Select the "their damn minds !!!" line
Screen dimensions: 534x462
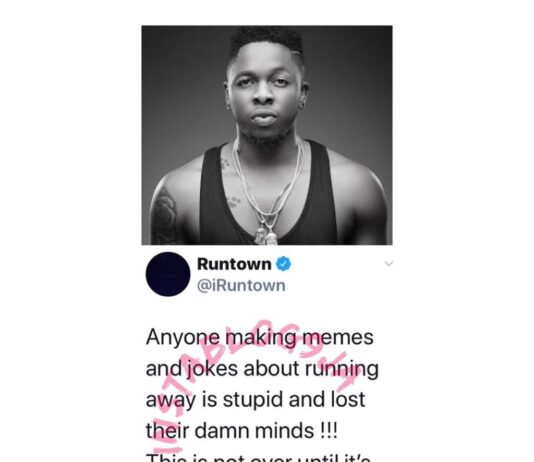pos(242,431)
